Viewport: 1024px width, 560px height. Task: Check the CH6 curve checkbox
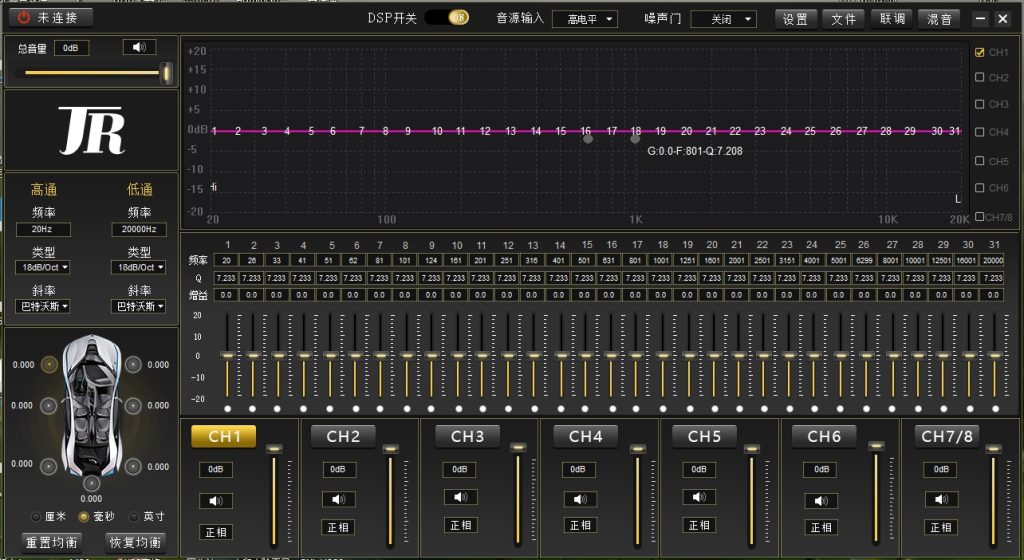click(980, 187)
